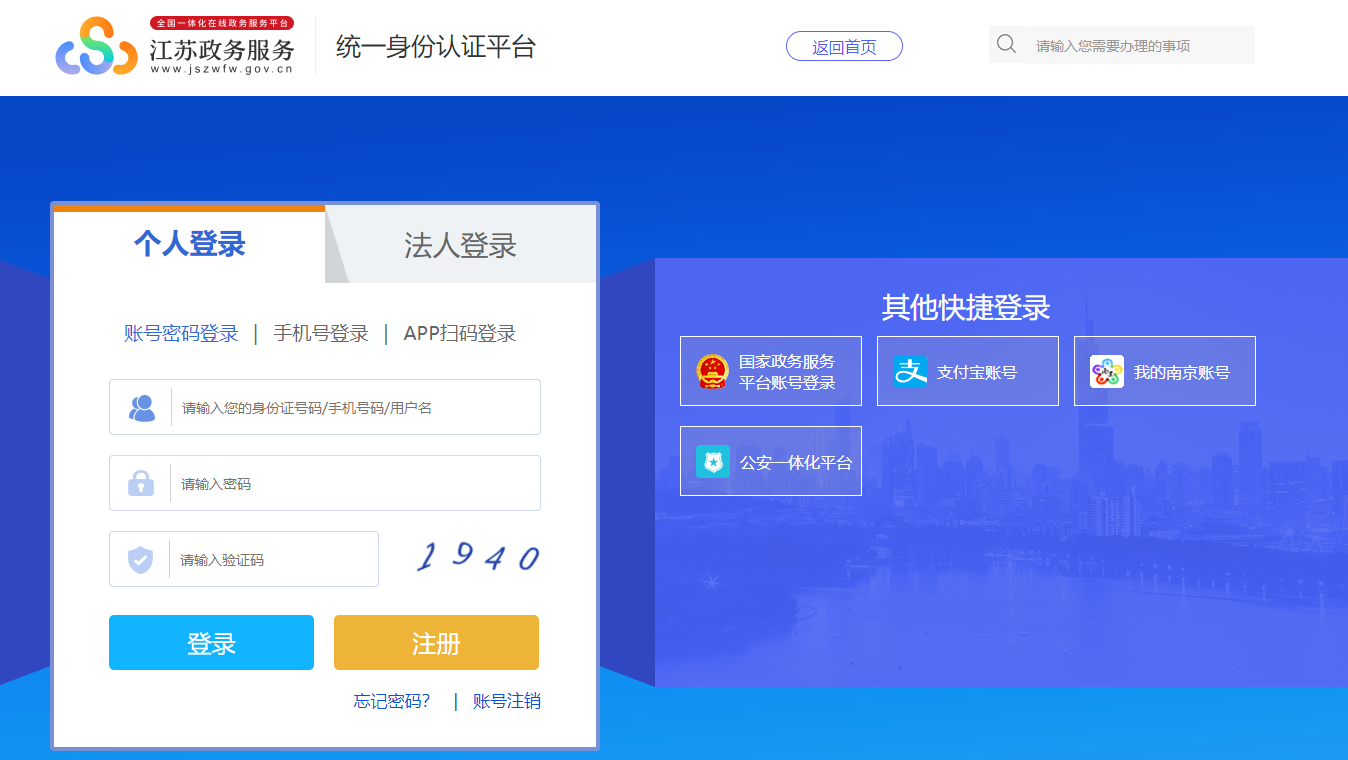This screenshot has width=1348, height=760.
Task: Open the 忘记密码 link
Action: (x=392, y=701)
